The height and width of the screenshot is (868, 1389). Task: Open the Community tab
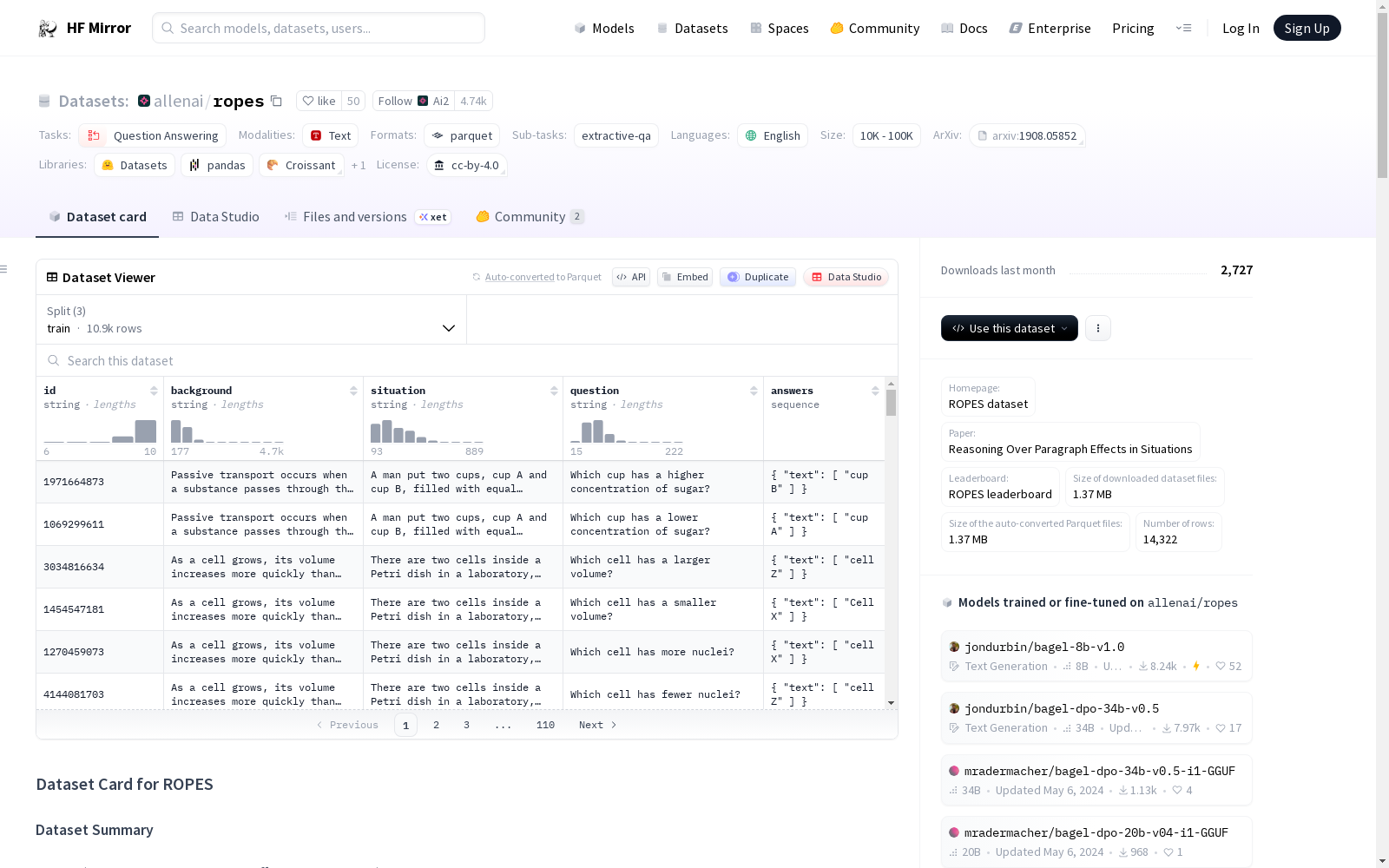(x=530, y=217)
